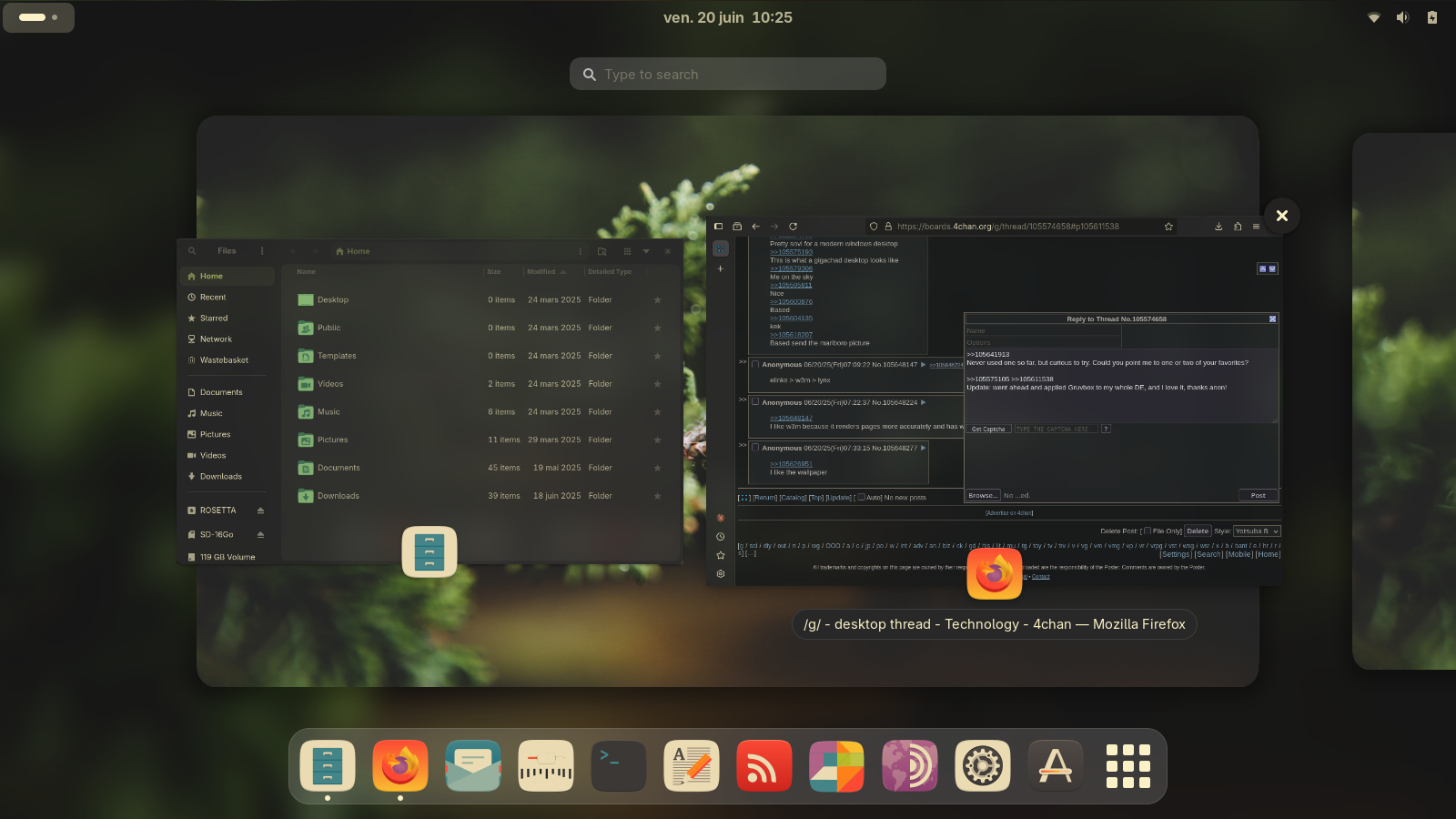Viewport: 1456px width, 819px height.
Task: Sort by the Modified column header
Action: 546,271
